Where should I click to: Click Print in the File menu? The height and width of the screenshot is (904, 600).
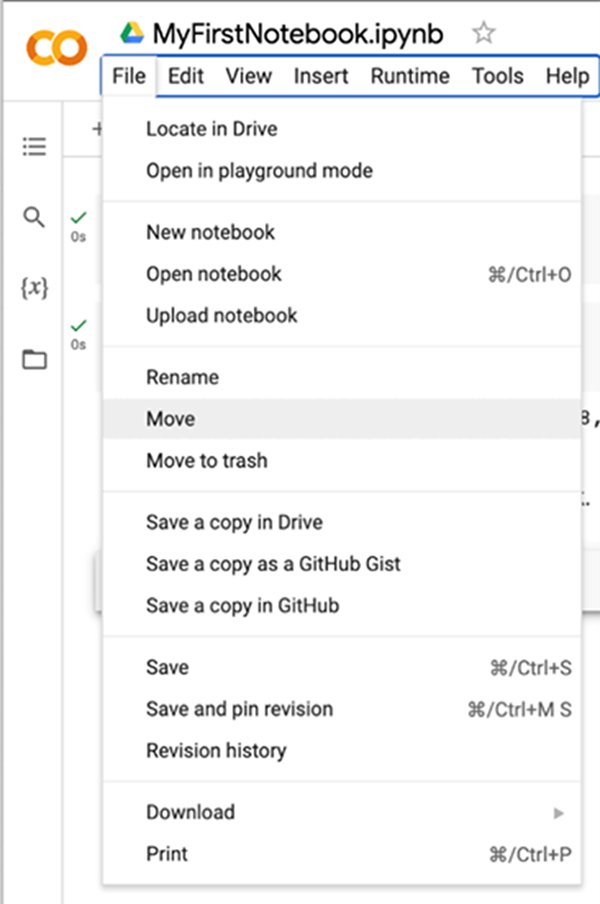pyautogui.click(x=167, y=854)
